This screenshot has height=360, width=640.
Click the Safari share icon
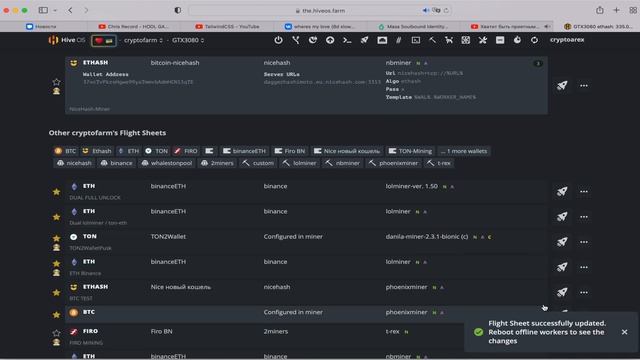pos(600,10)
